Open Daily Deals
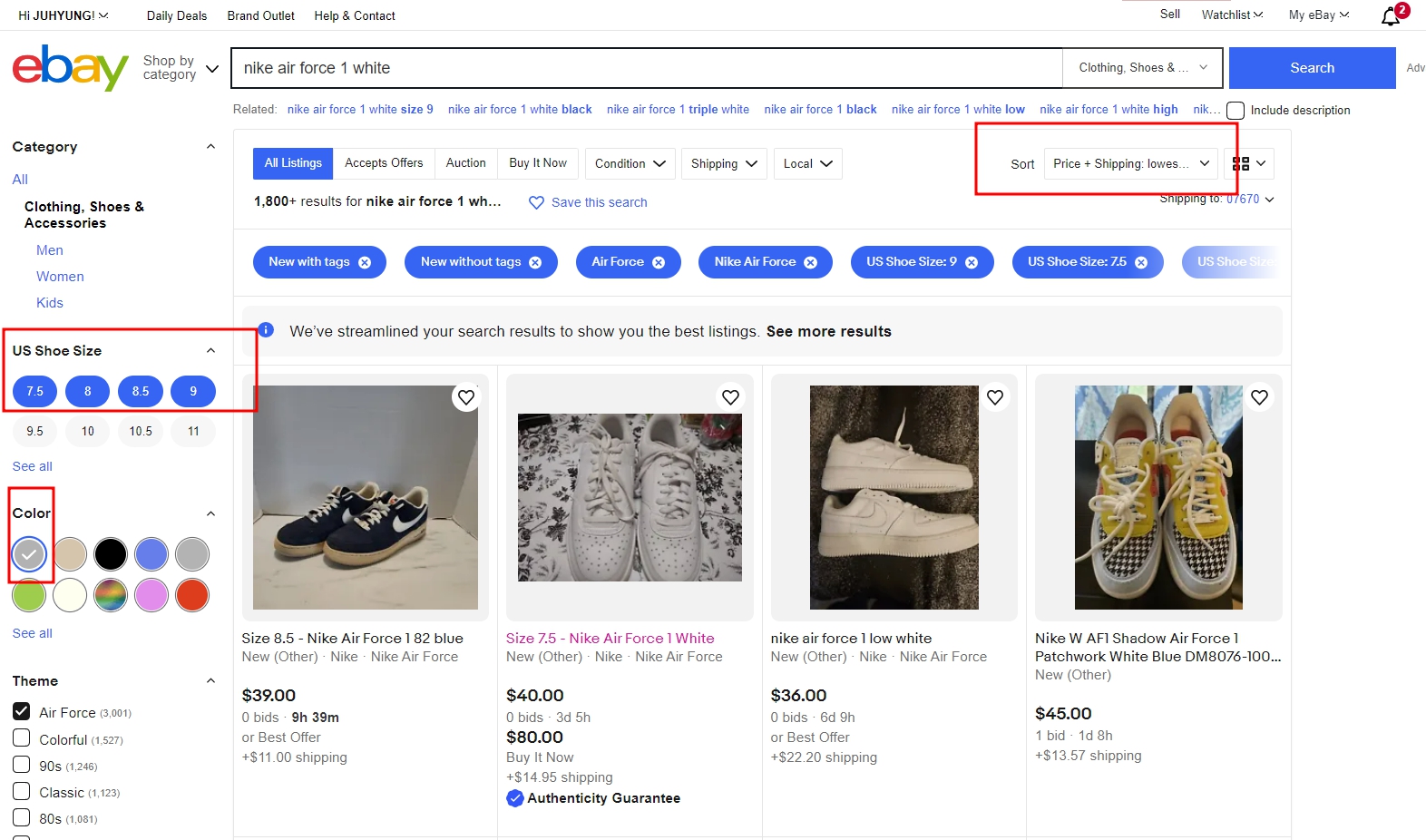Image resolution: width=1426 pixels, height=840 pixels. pyautogui.click(x=177, y=15)
